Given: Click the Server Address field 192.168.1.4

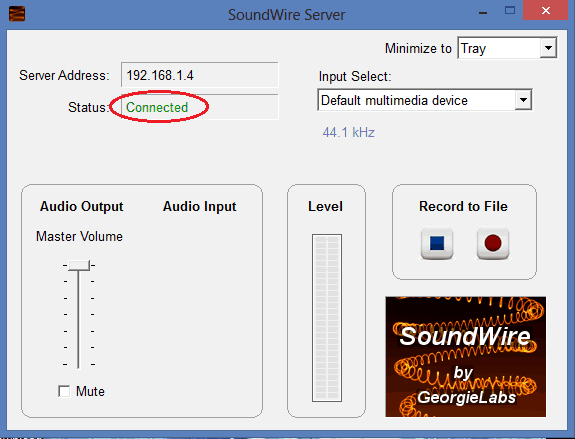Looking at the screenshot, I should (199, 75).
